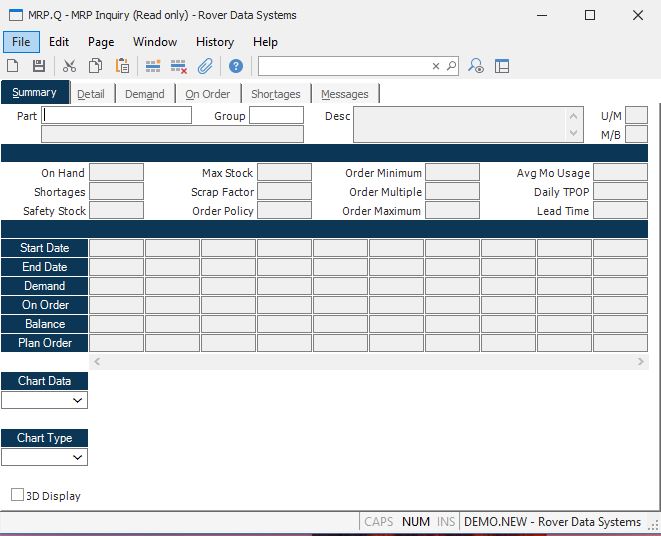Click the Part input field

click(117, 115)
